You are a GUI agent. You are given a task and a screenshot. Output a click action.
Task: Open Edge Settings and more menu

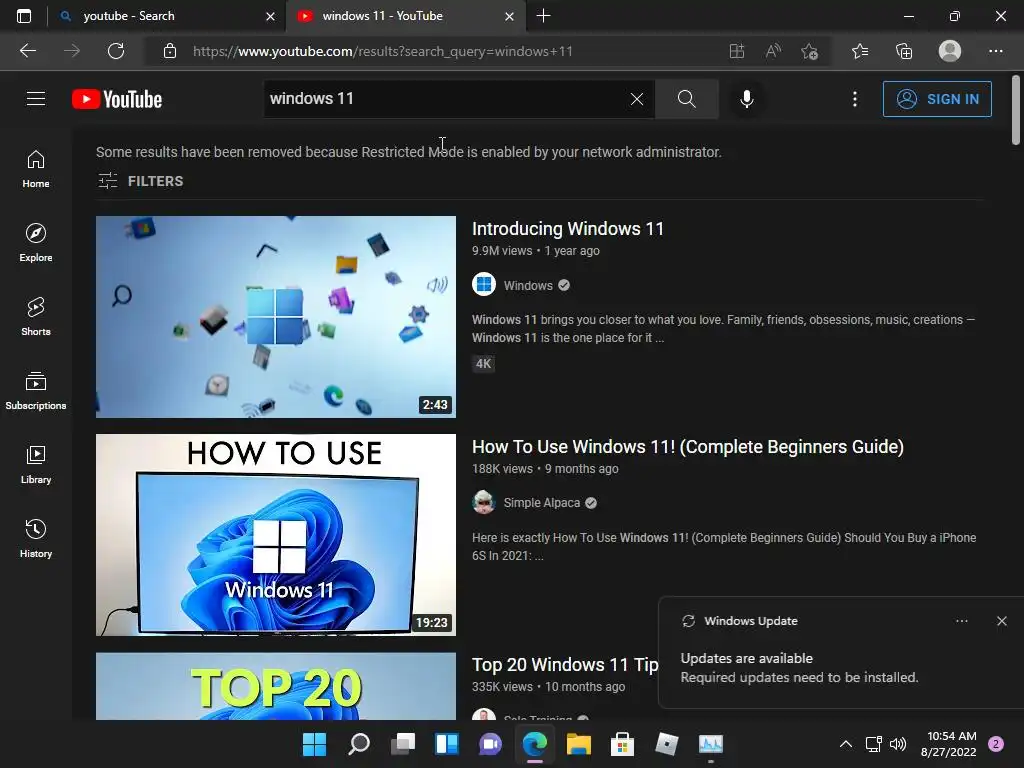[x=995, y=51]
